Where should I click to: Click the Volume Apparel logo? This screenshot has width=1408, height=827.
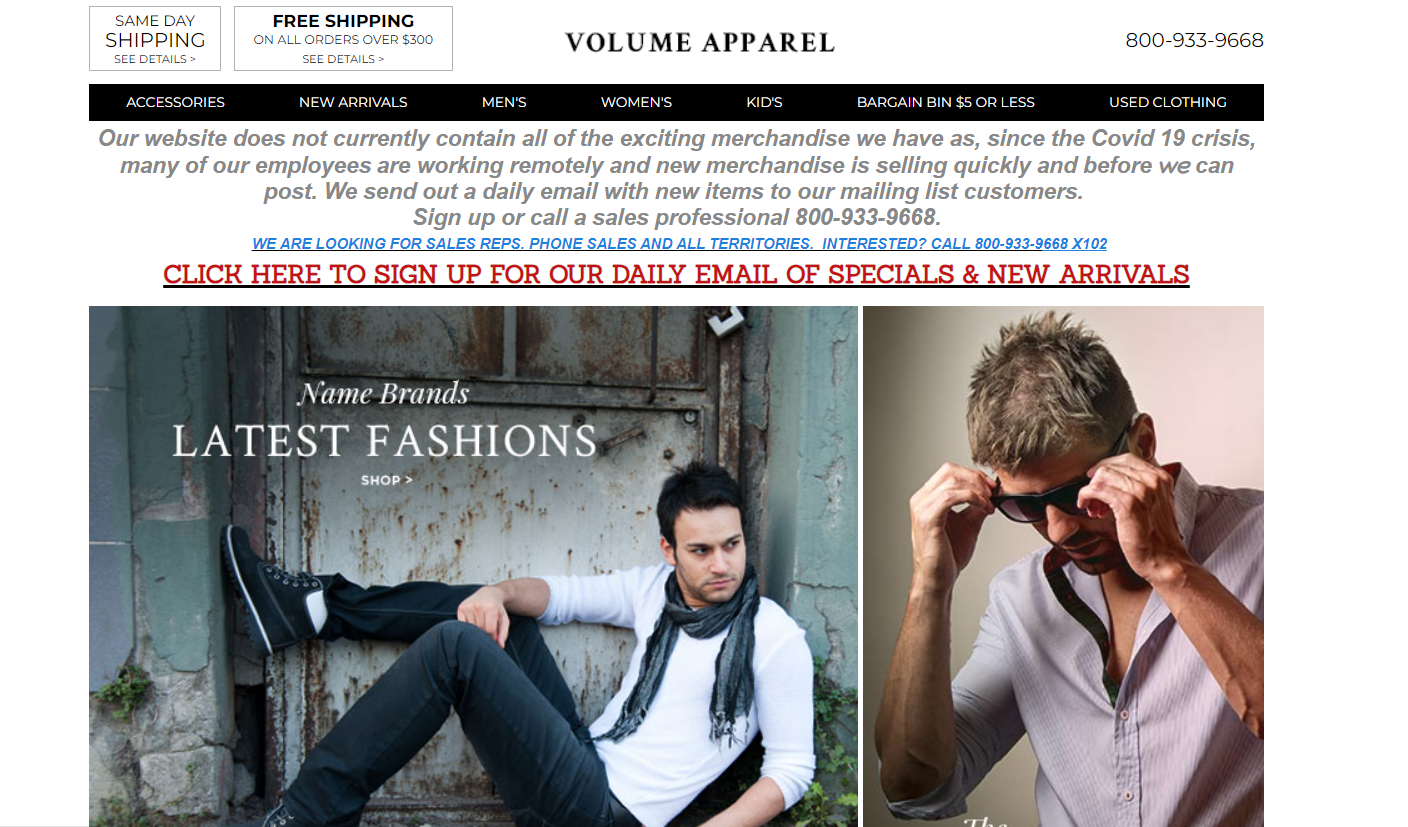700,42
